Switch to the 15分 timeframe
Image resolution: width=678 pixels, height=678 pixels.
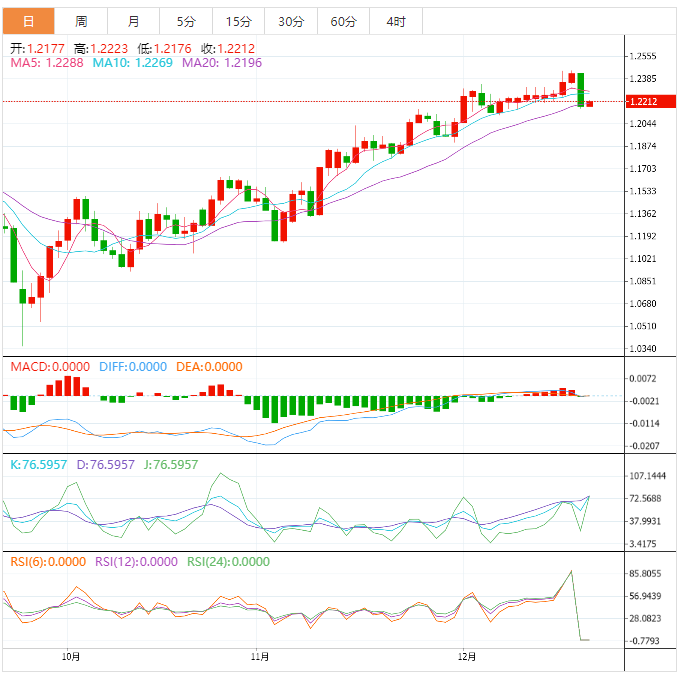point(238,21)
